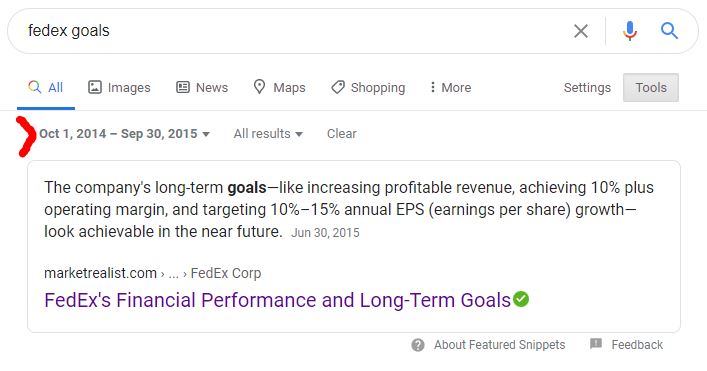Open FedEx's Financial Performance and Long-Term Goals link
The image size is (707, 371).
tap(277, 300)
